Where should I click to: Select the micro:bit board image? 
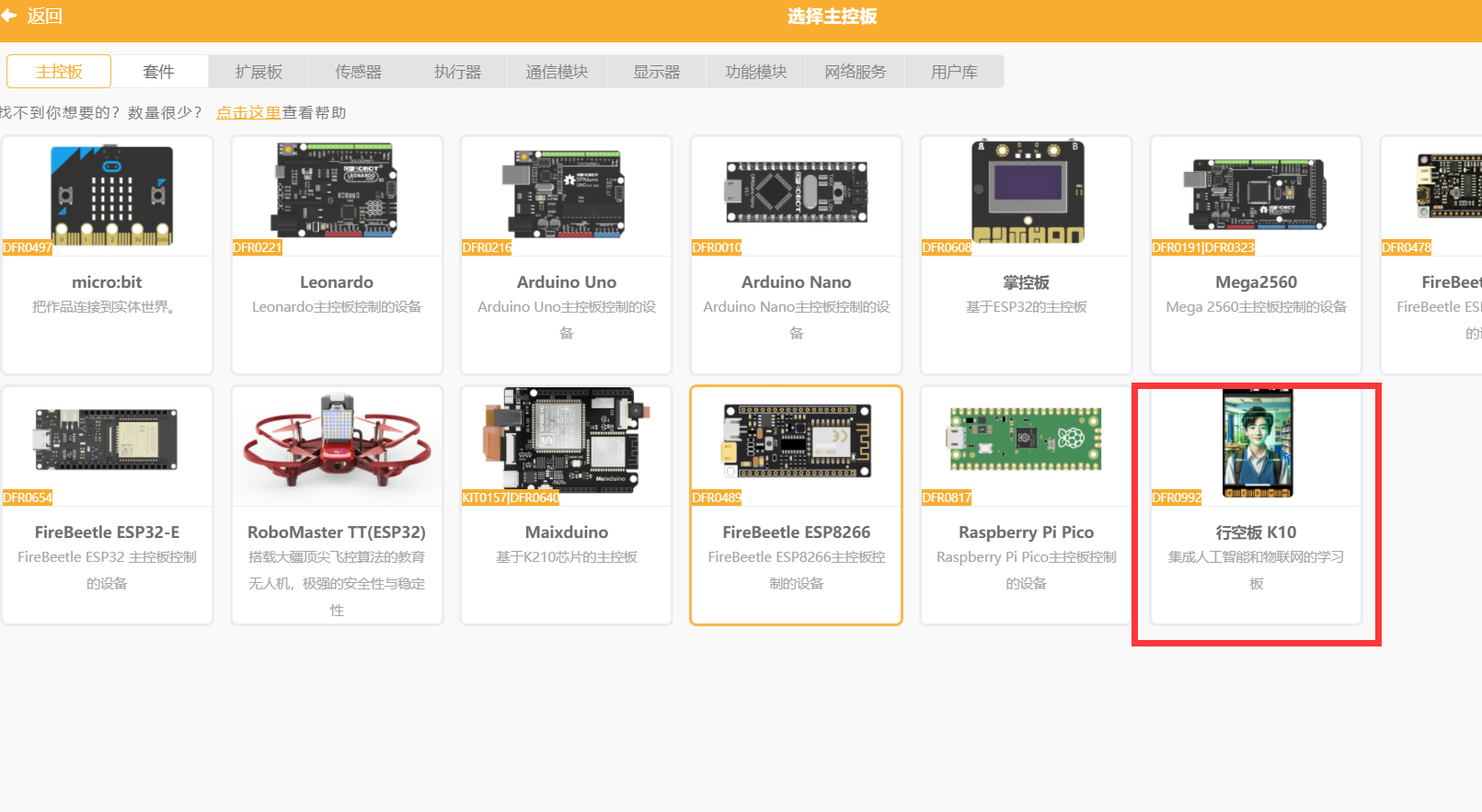[x=111, y=195]
